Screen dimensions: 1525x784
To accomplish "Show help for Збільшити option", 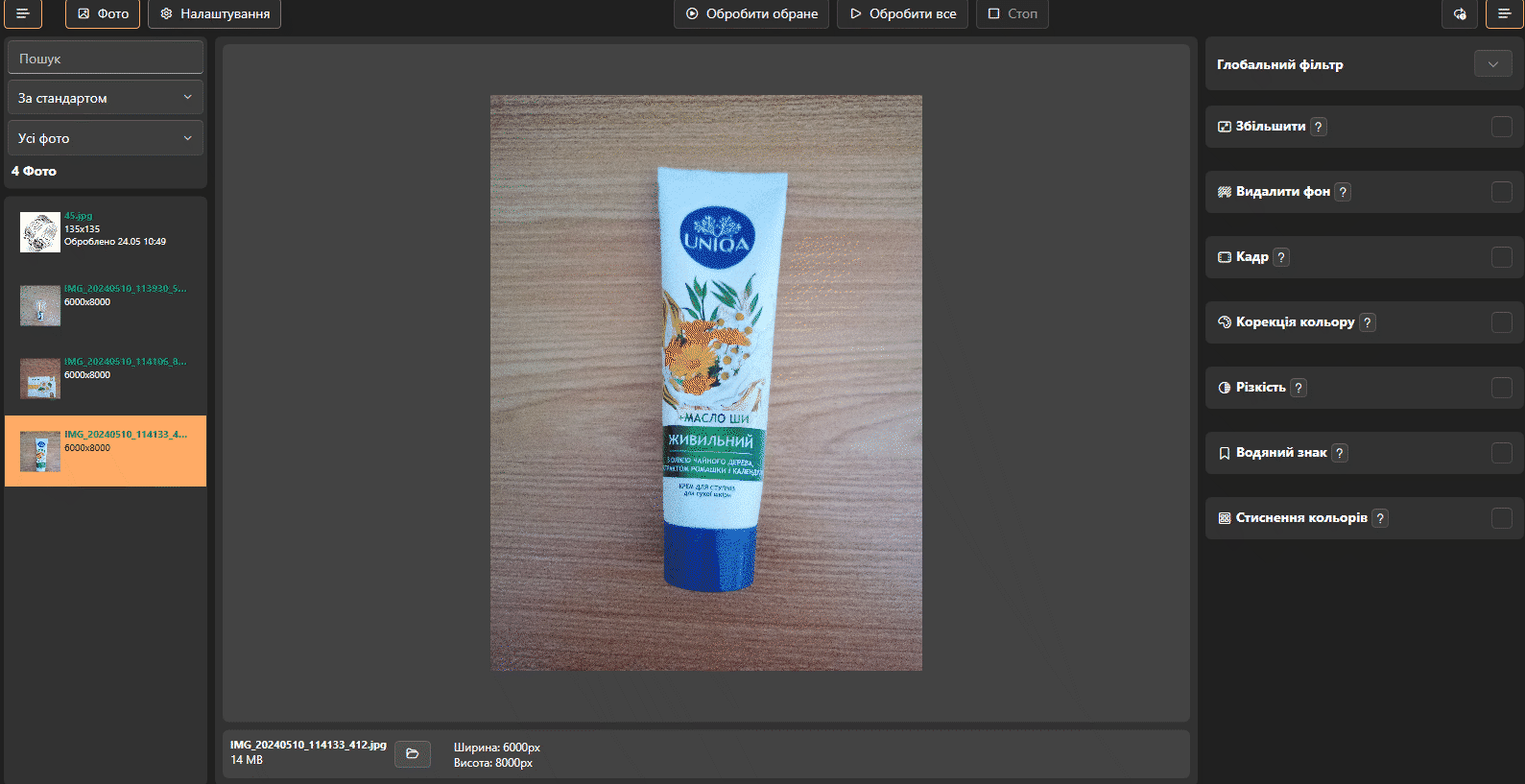I will click(x=1319, y=127).
